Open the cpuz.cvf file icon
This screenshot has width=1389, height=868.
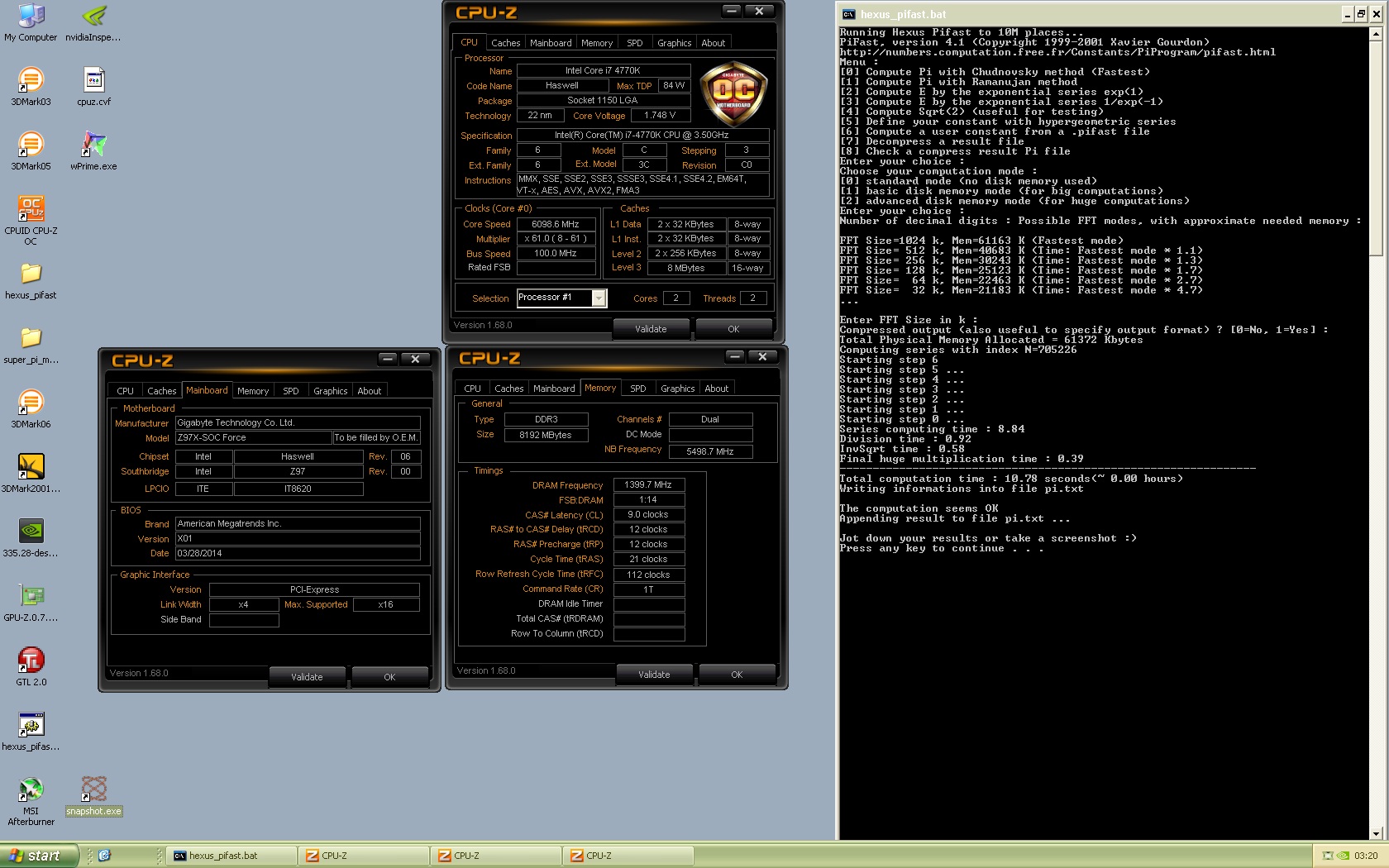coord(93,86)
